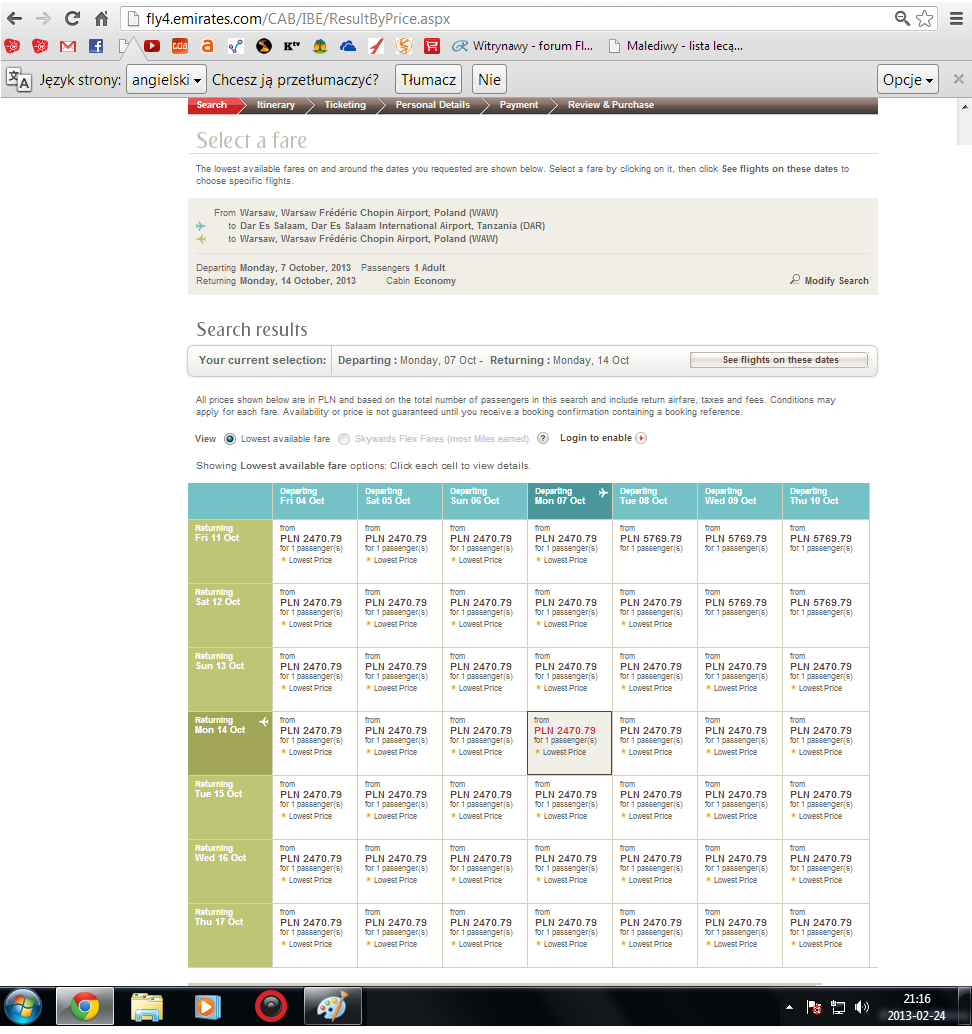Go to the Search step tab
The width and height of the screenshot is (972, 1034).
click(x=211, y=105)
